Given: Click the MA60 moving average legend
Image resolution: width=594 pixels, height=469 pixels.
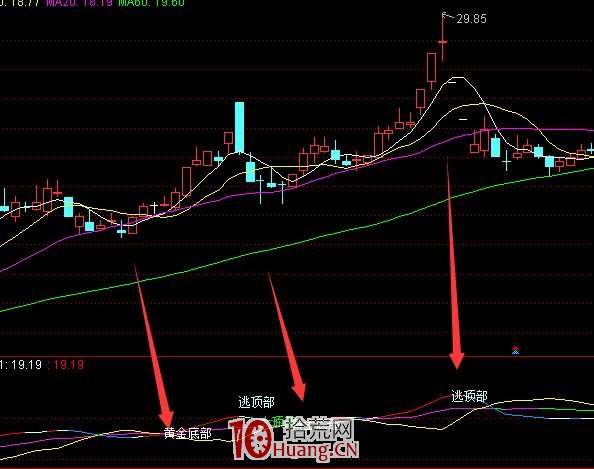Looking at the screenshot, I should (x=151, y=3).
